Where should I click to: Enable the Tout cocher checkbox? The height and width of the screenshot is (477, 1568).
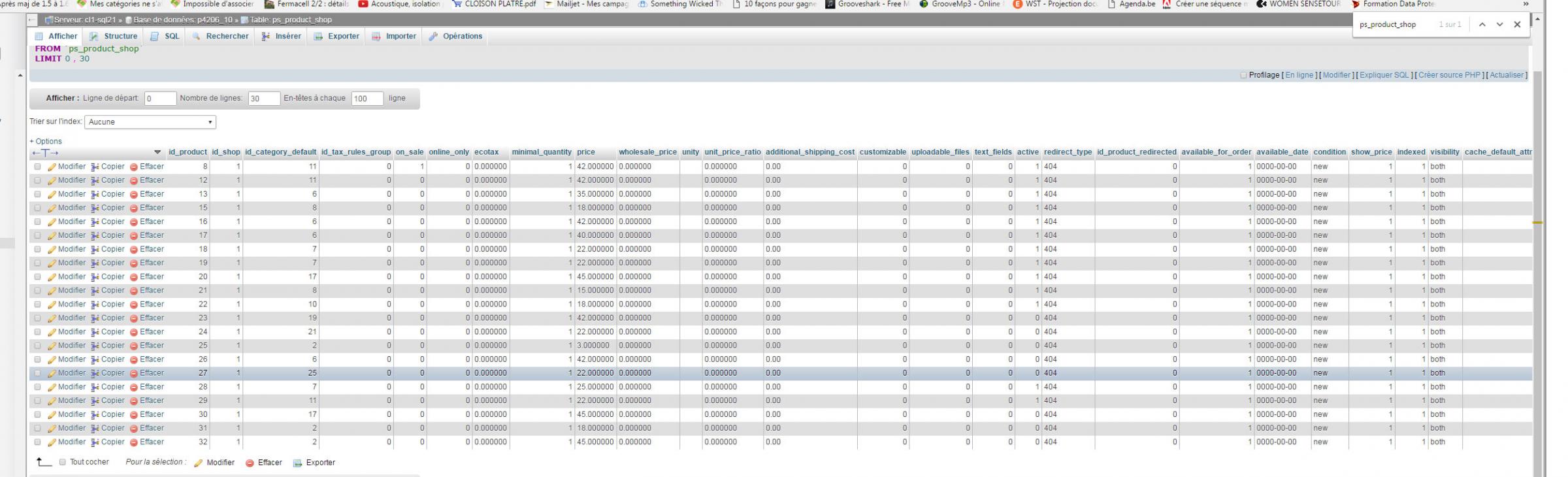click(x=63, y=463)
